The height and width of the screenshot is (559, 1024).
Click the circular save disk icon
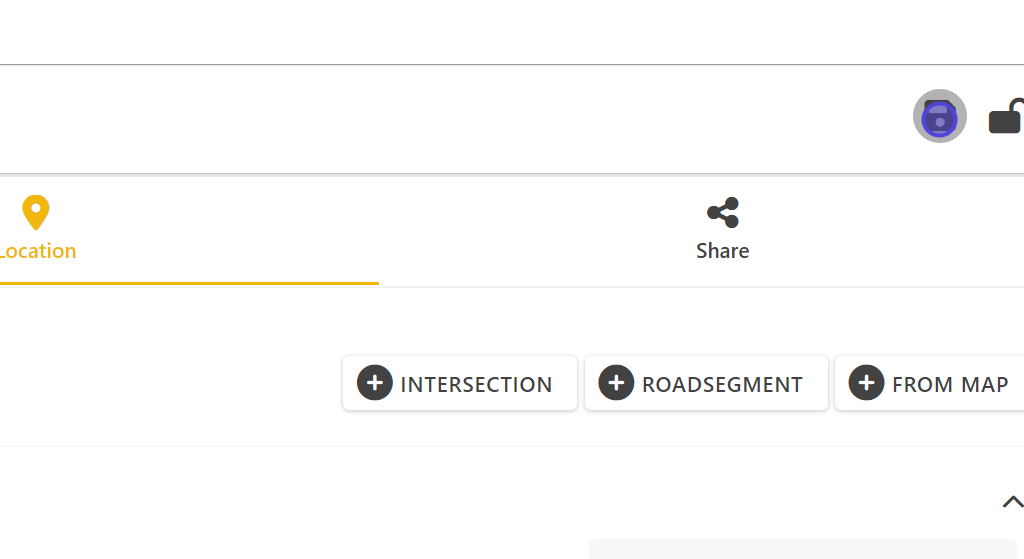click(x=939, y=117)
